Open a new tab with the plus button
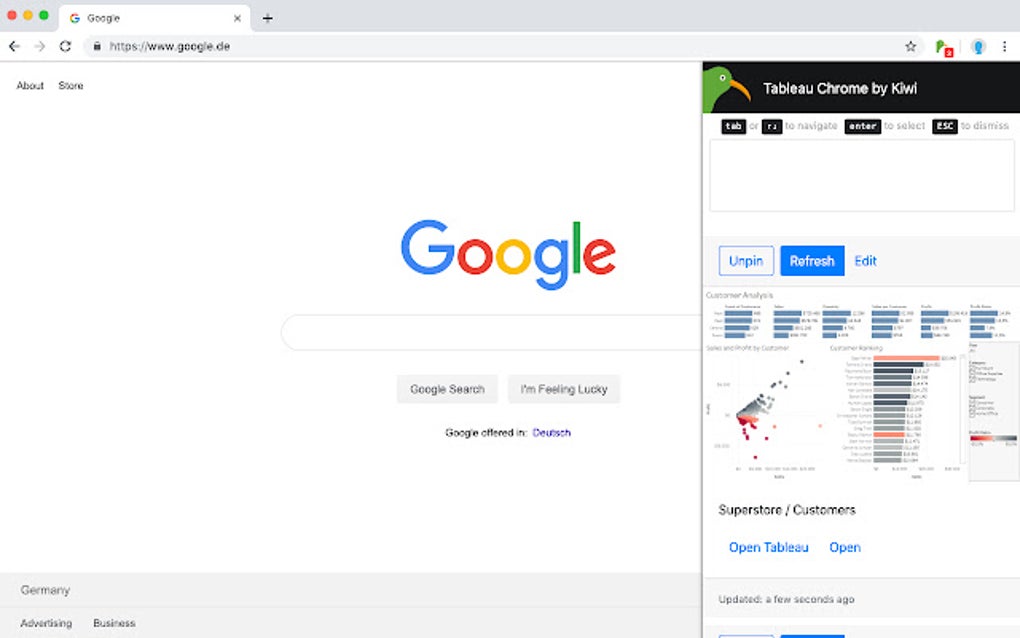 click(267, 18)
